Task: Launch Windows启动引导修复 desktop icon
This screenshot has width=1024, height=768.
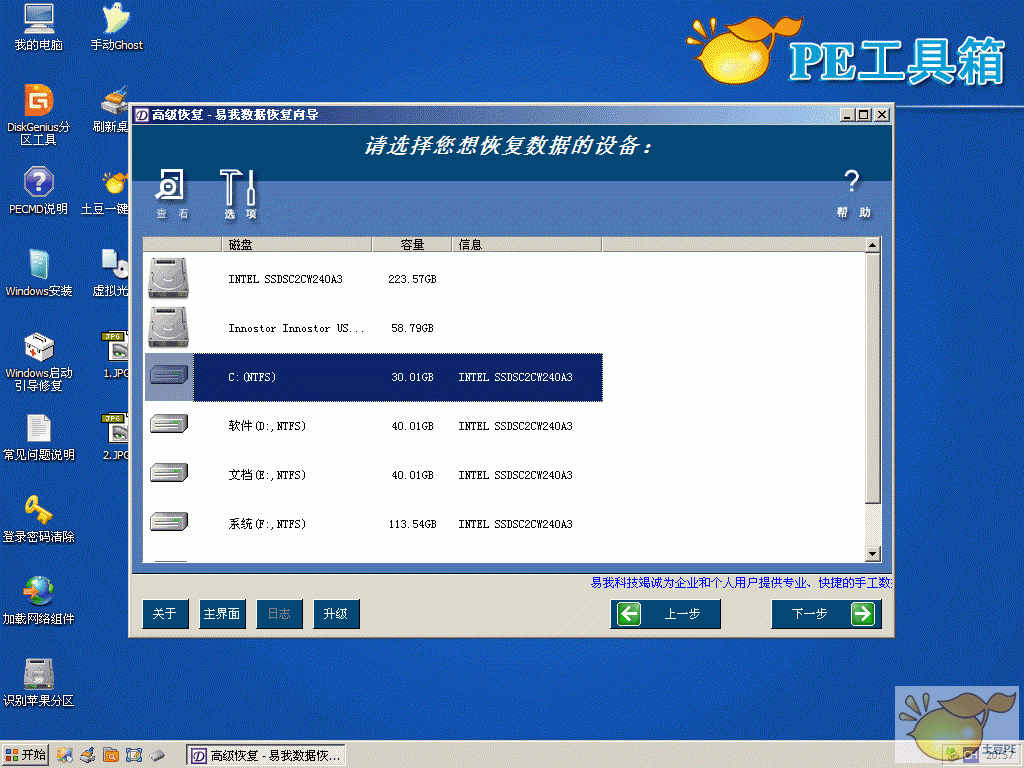Action: click(x=39, y=362)
